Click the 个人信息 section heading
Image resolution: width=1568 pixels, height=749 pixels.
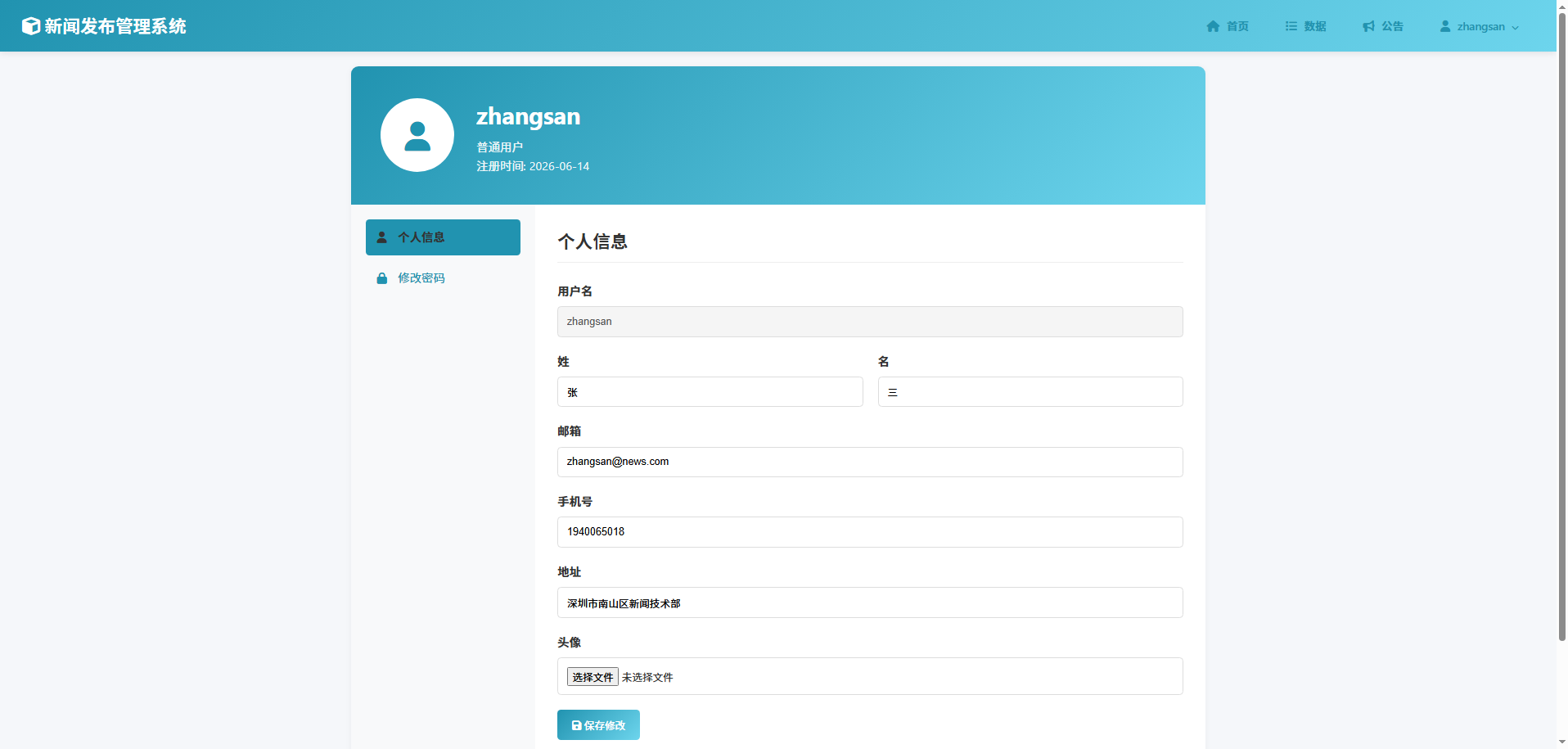point(593,241)
